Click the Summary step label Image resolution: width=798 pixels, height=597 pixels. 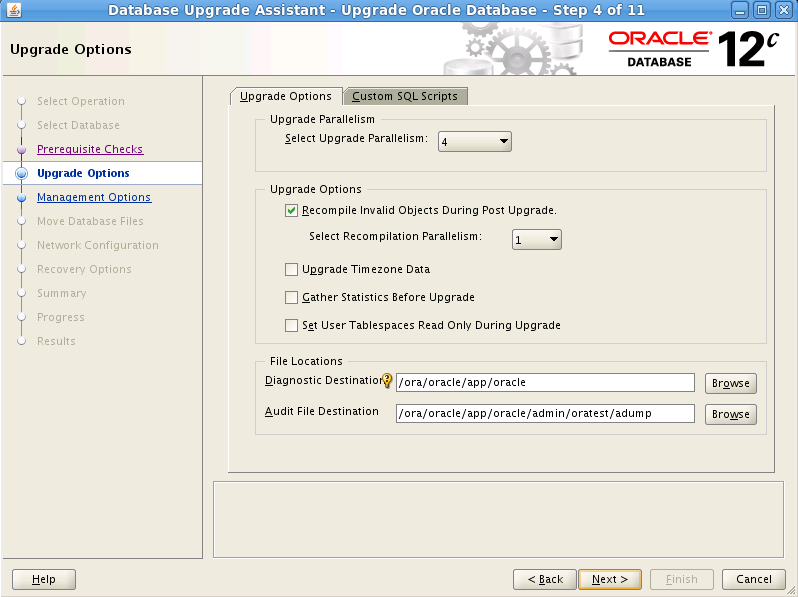tap(62, 293)
